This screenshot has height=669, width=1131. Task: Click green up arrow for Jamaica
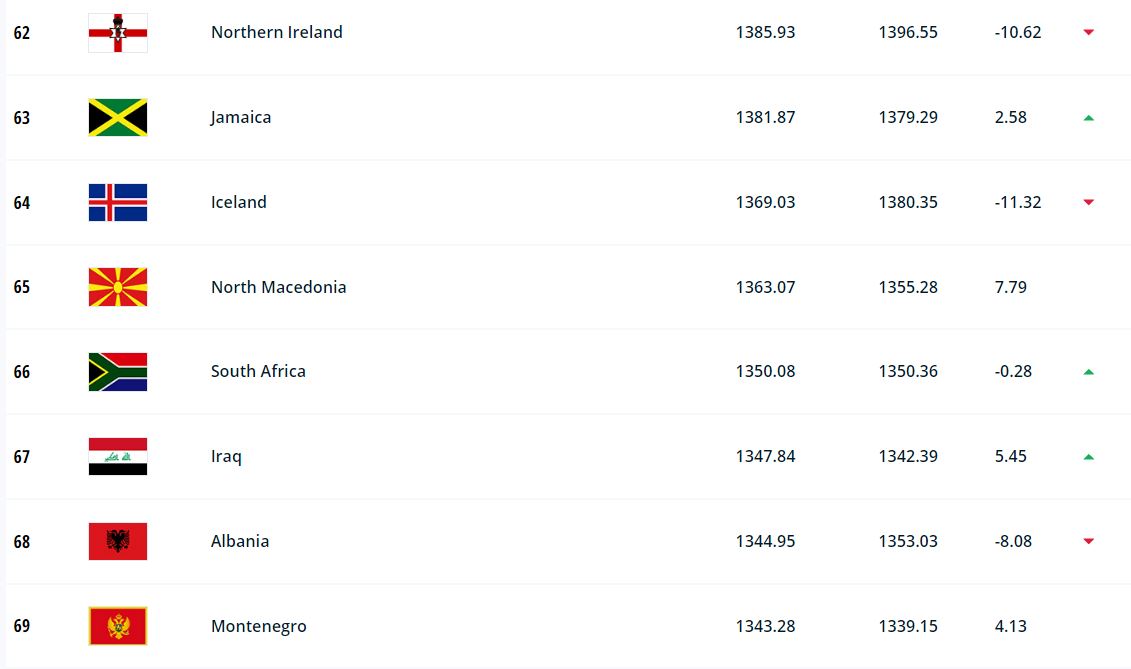point(1089,118)
